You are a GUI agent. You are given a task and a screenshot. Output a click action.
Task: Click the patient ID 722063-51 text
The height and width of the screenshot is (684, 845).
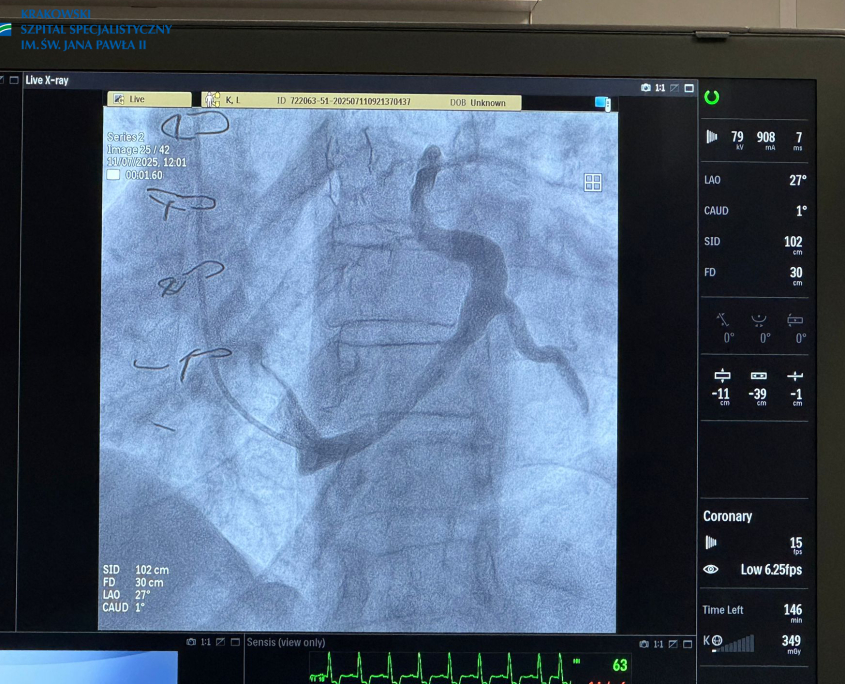pos(343,101)
